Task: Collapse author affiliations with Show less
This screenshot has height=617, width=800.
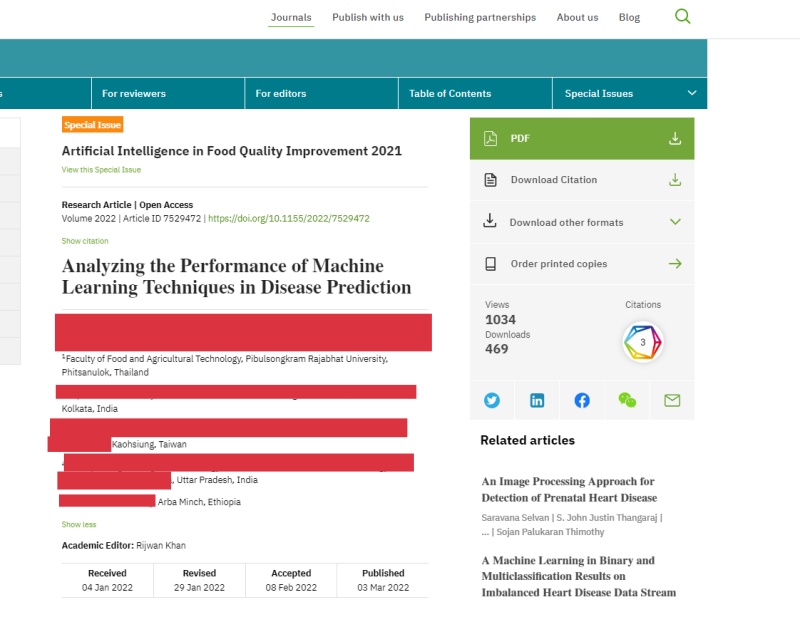Action: pyautogui.click(x=79, y=524)
